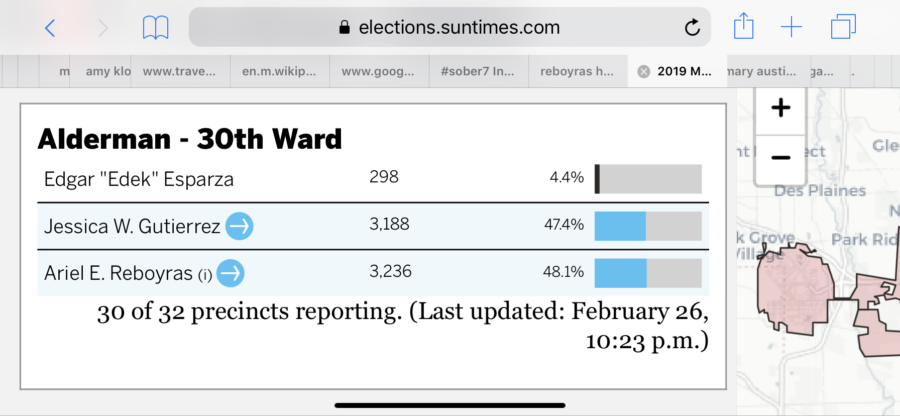Viewport: 900px width, 416px height.
Task: Add a new tab with plus icon
Action: pos(791,27)
